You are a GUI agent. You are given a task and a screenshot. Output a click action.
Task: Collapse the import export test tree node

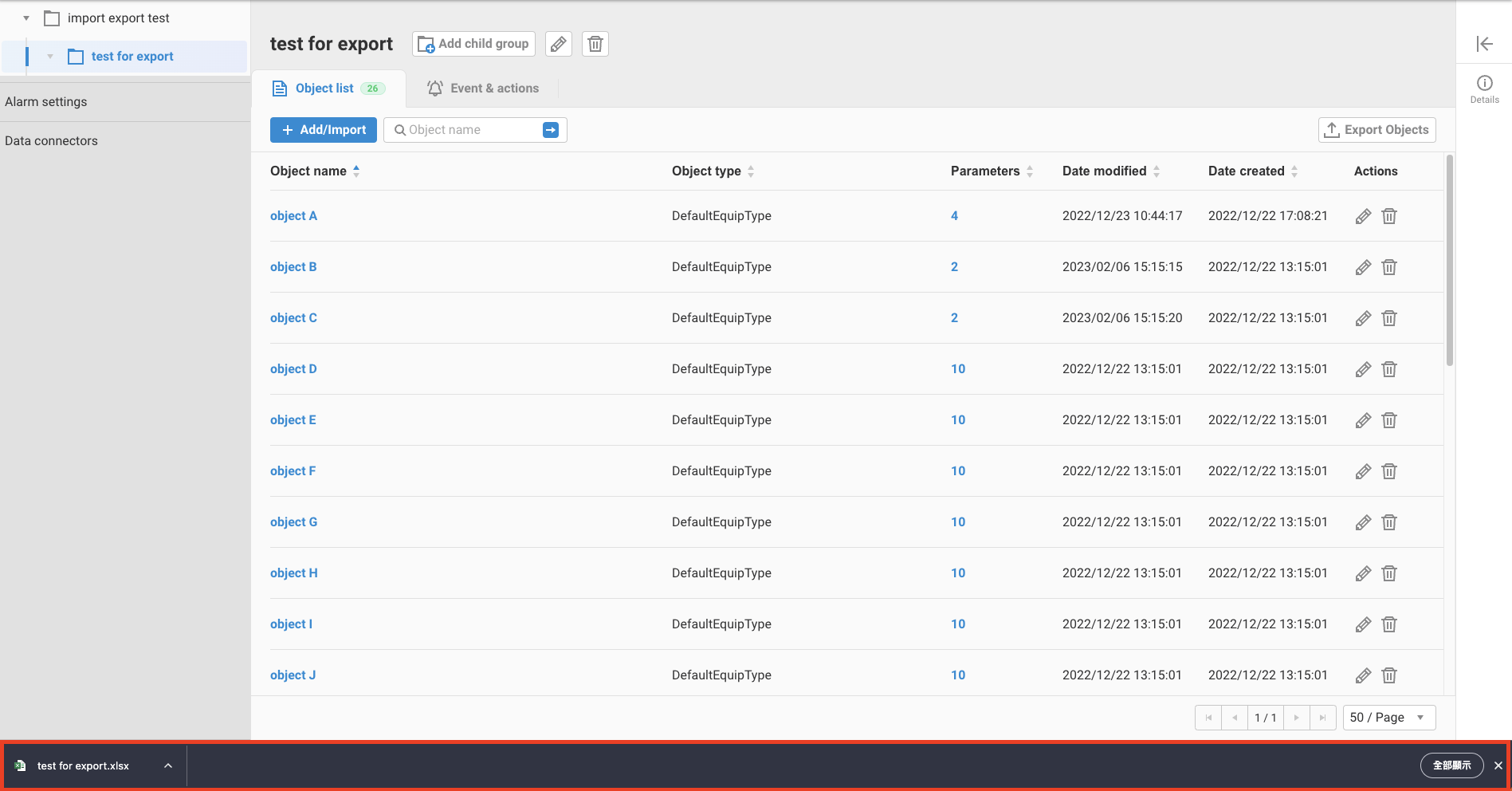coord(26,18)
